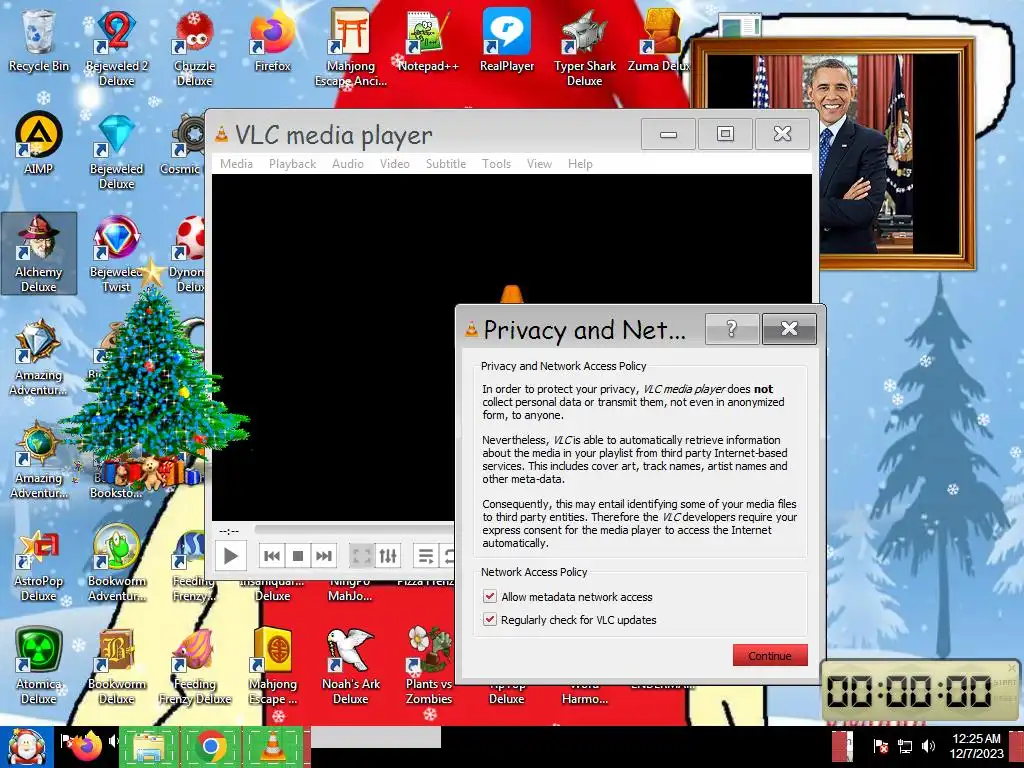Jump to the previous media track in VLC
Image resolution: width=1024 pixels, height=768 pixels.
coord(272,556)
